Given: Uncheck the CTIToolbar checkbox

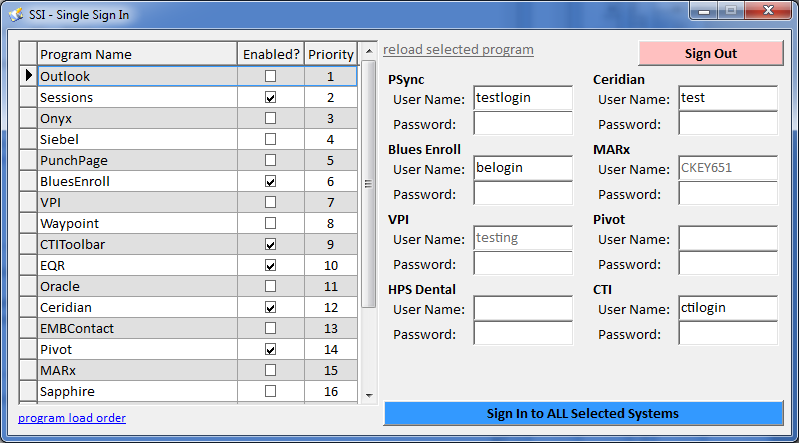Looking at the screenshot, I should click(271, 244).
